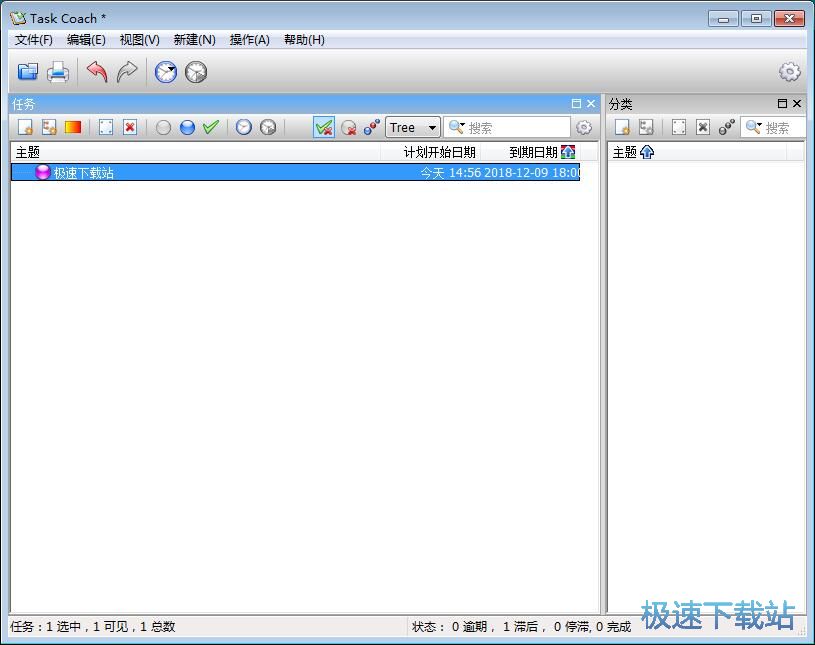The height and width of the screenshot is (645, 815).
Task: Click the orange-red gradient new-from-template icon
Action: pos(73,127)
